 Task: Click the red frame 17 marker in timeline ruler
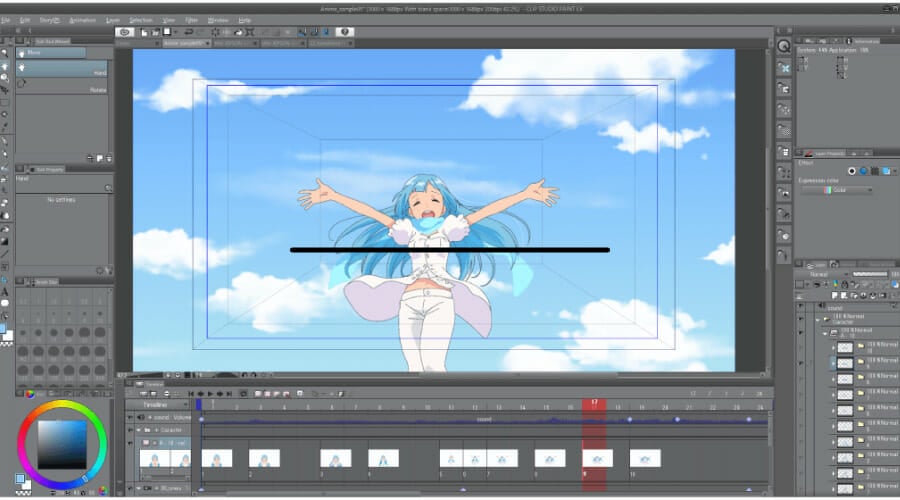click(594, 404)
